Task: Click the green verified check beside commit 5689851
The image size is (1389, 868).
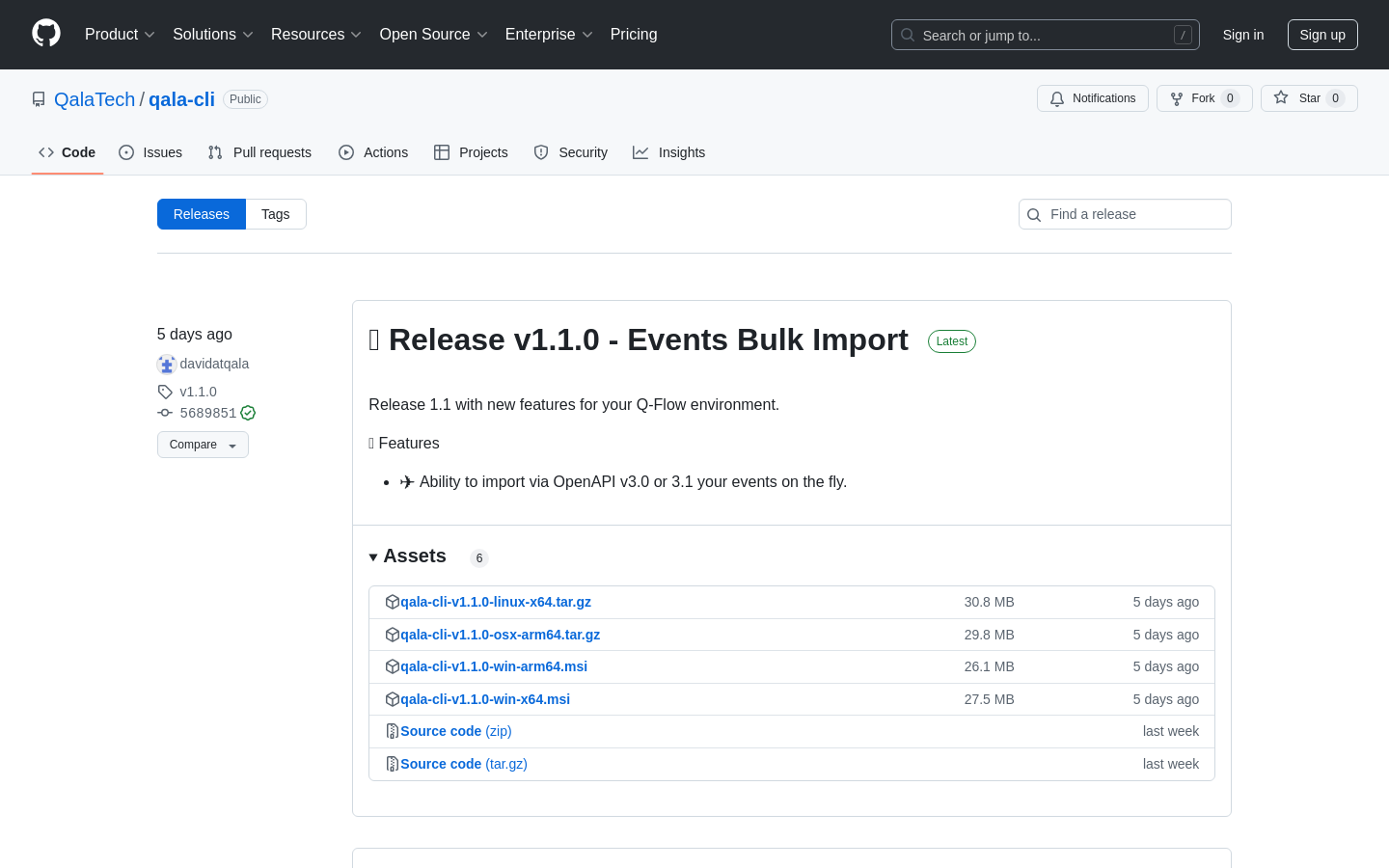Action: pos(248,413)
